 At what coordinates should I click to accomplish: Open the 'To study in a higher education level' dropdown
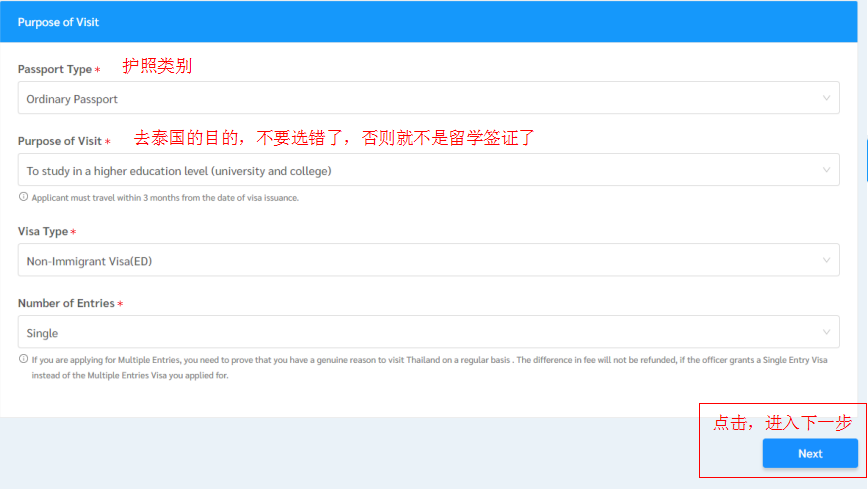(420, 170)
